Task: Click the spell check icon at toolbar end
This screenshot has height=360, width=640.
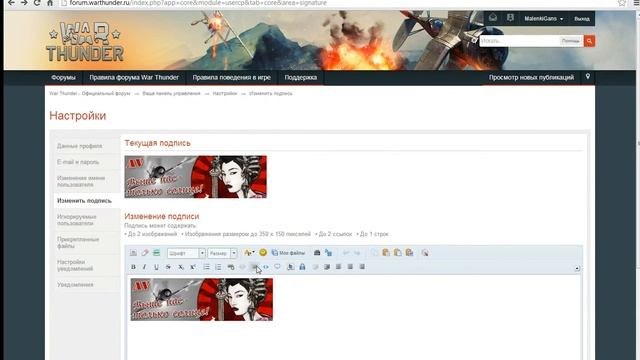Action: [425, 253]
